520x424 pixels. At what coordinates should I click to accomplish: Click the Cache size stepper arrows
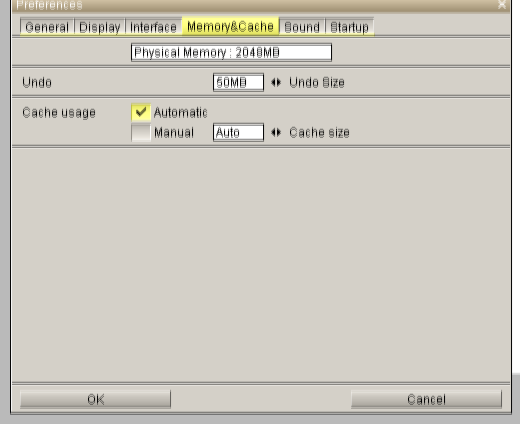[276, 132]
